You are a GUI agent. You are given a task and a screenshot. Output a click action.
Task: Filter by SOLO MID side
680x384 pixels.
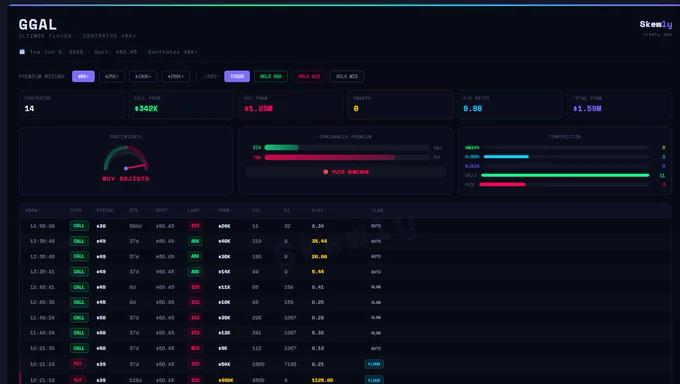coord(347,76)
